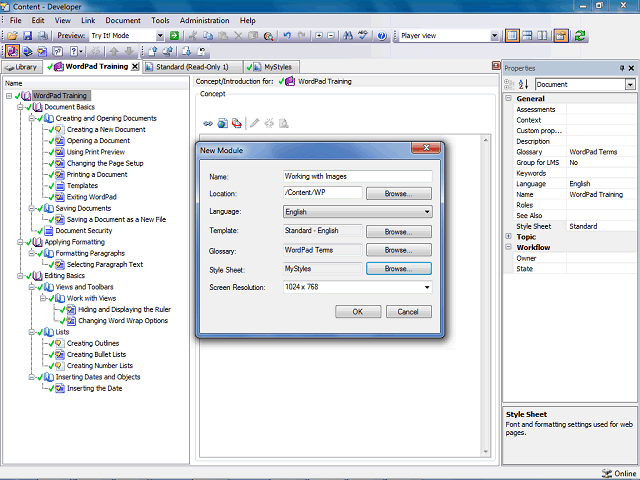
Task: Expand the Topic properties group
Action: click(509, 236)
